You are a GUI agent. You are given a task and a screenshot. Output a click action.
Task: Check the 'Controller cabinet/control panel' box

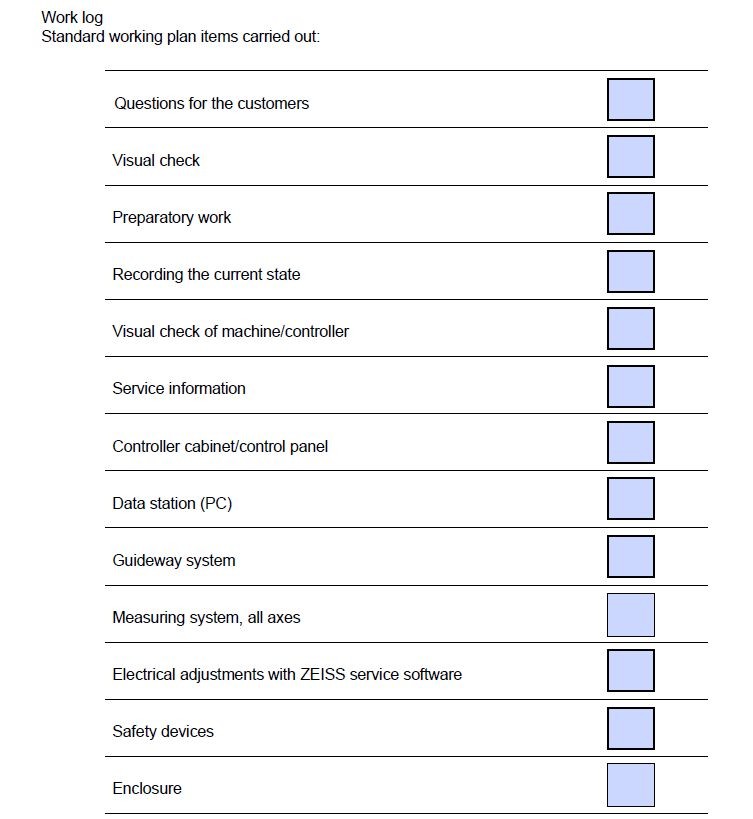tap(630, 443)
